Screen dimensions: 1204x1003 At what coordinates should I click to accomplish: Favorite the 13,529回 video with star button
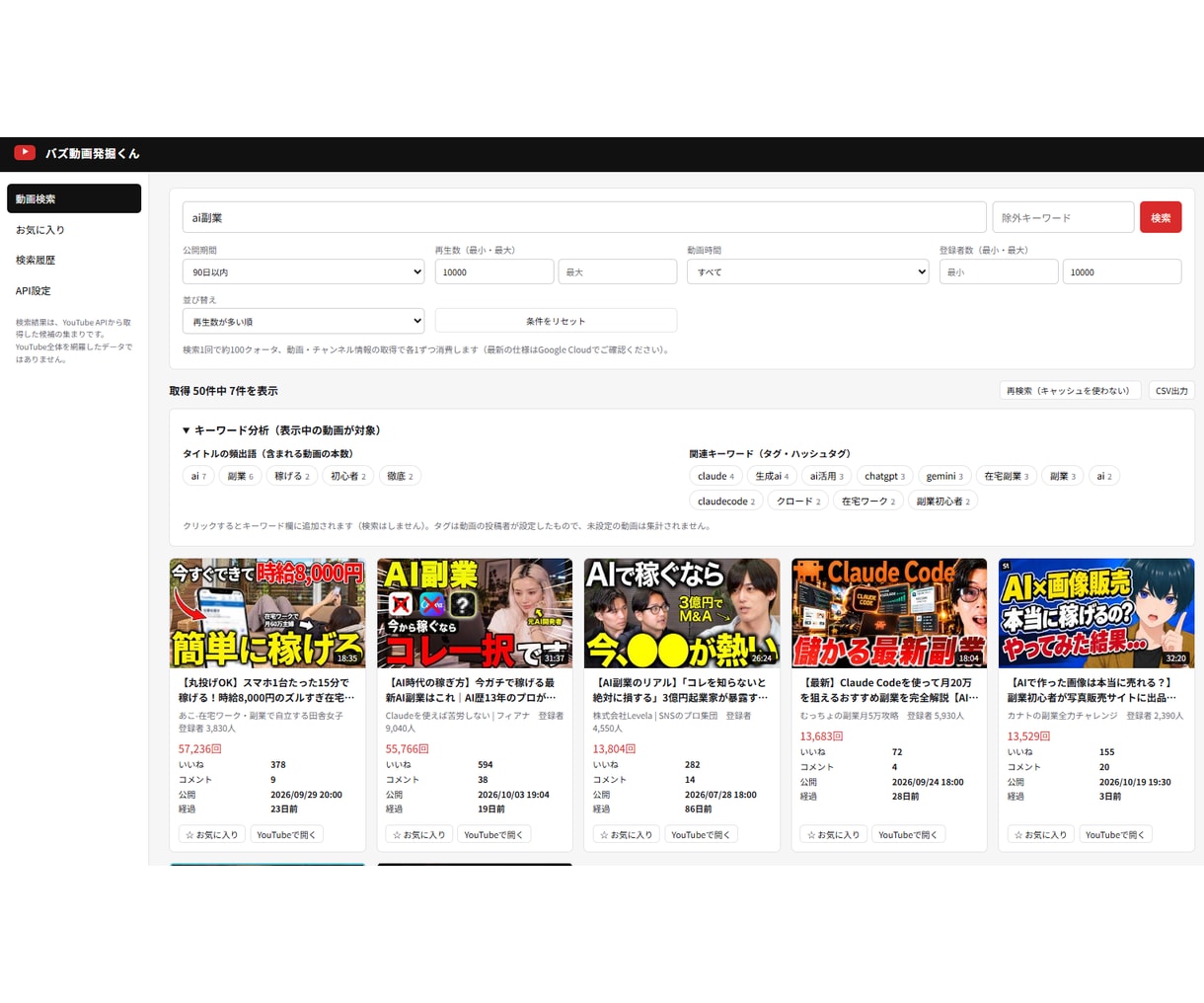pyautogui.click(x=1041, y=834)
